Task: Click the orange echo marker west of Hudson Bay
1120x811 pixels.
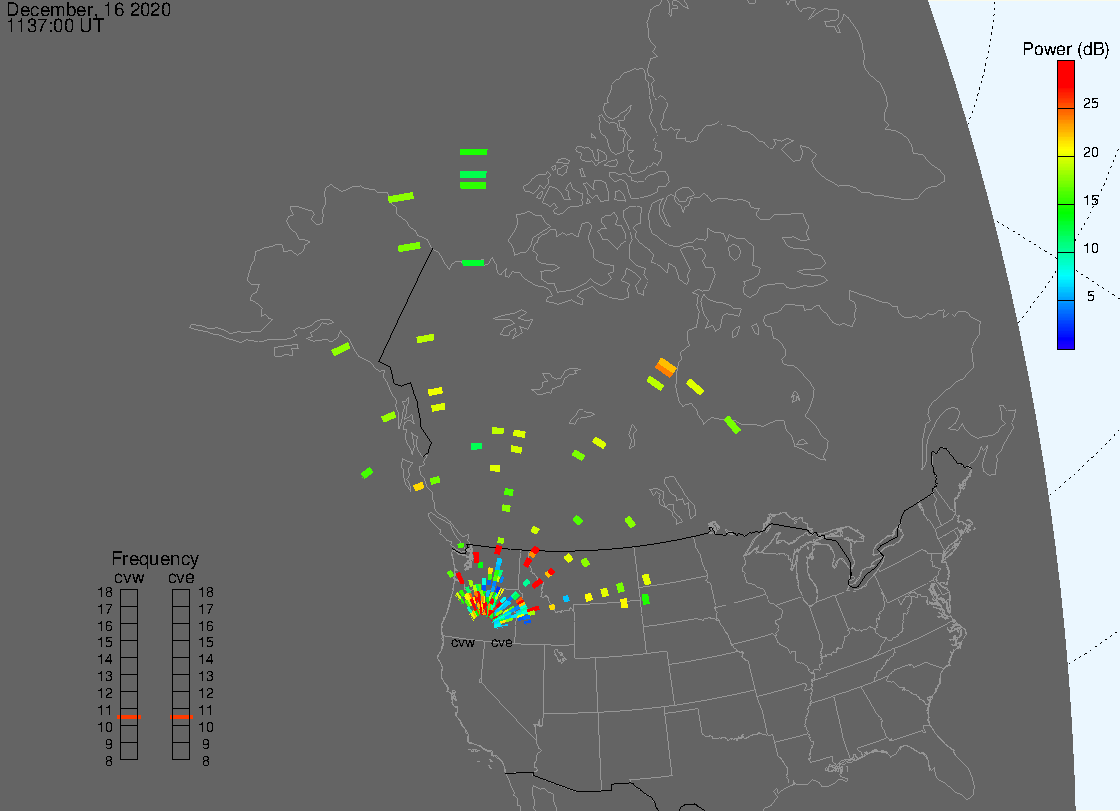Action: coord(666,367)
